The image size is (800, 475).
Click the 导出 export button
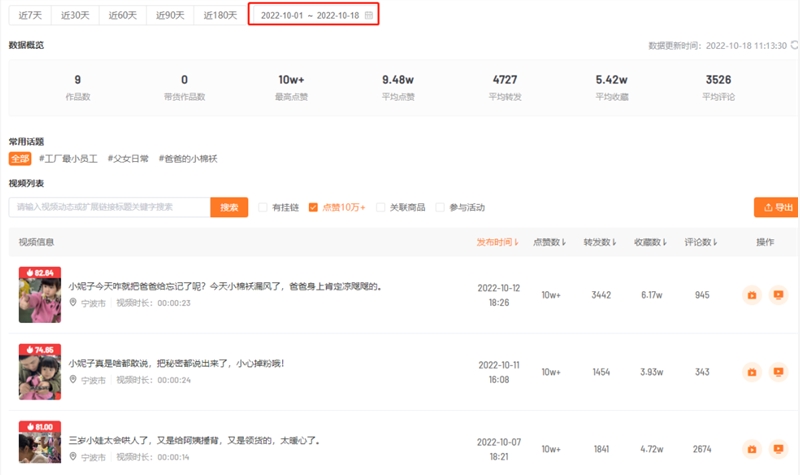tap(776, 207)
